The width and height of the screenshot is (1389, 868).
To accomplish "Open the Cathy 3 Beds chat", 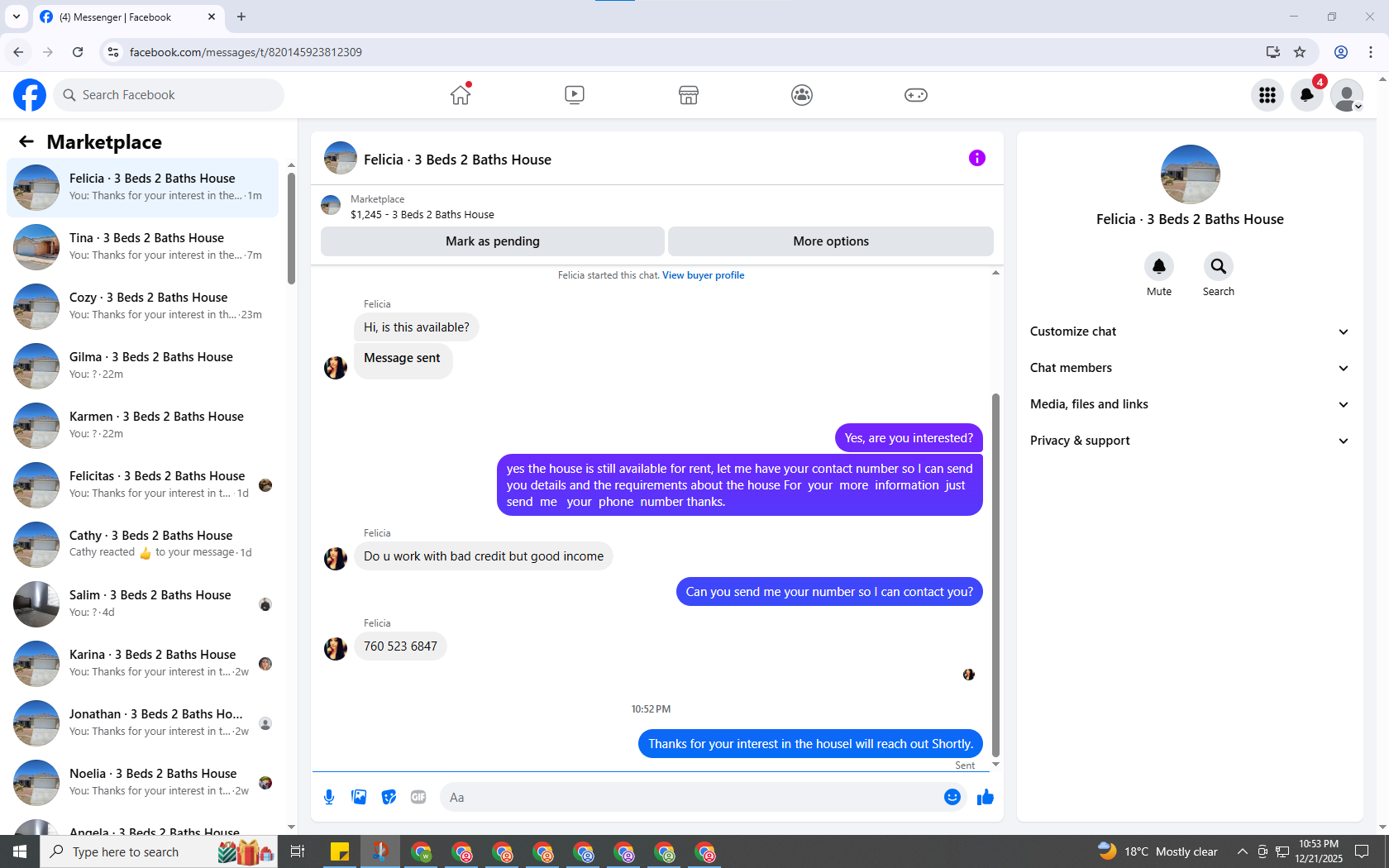I will tap(142, 545).
